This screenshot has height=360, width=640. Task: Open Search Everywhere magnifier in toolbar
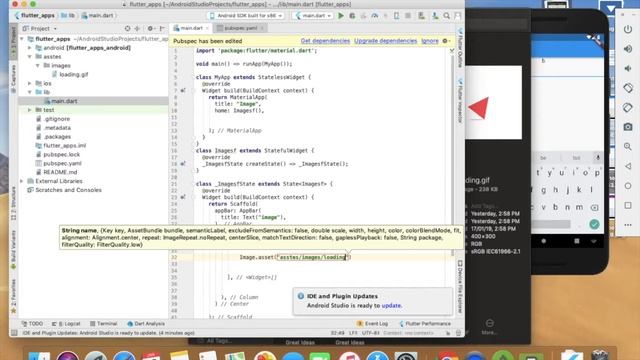[x=447, y=16]
